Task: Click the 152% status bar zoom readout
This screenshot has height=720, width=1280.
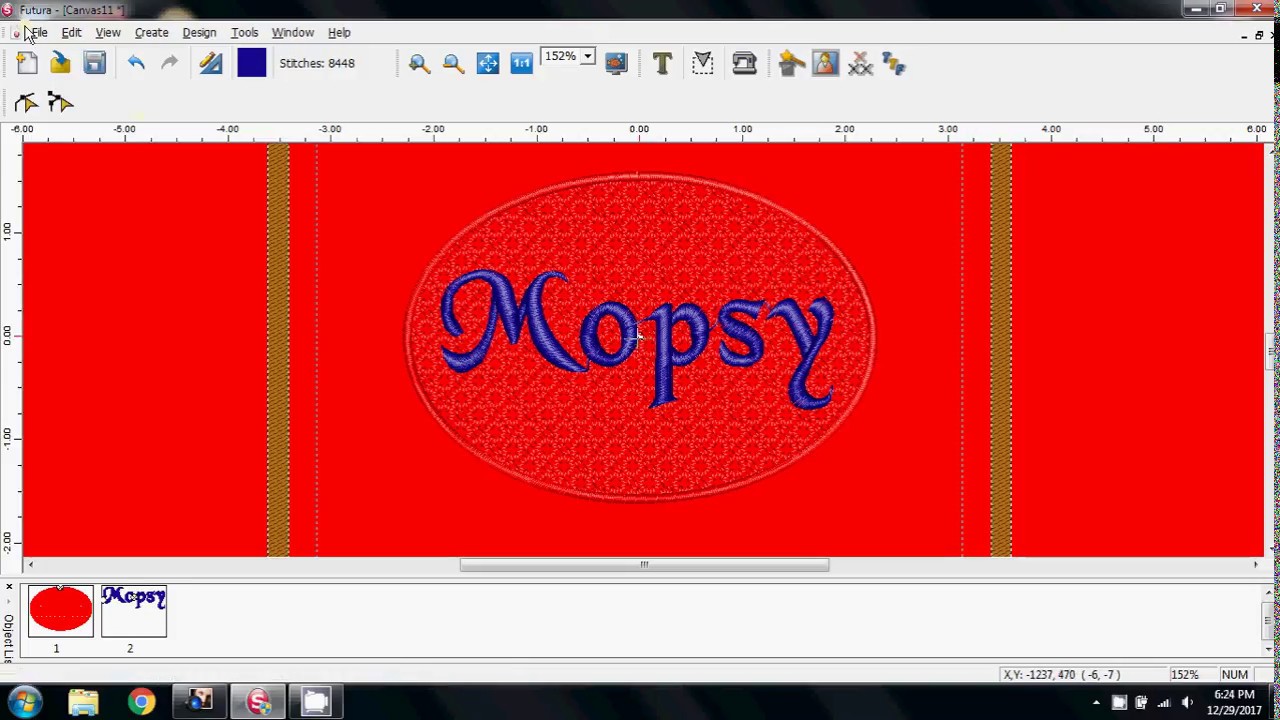Action: pyautogui.click(x=1185, y=675)
